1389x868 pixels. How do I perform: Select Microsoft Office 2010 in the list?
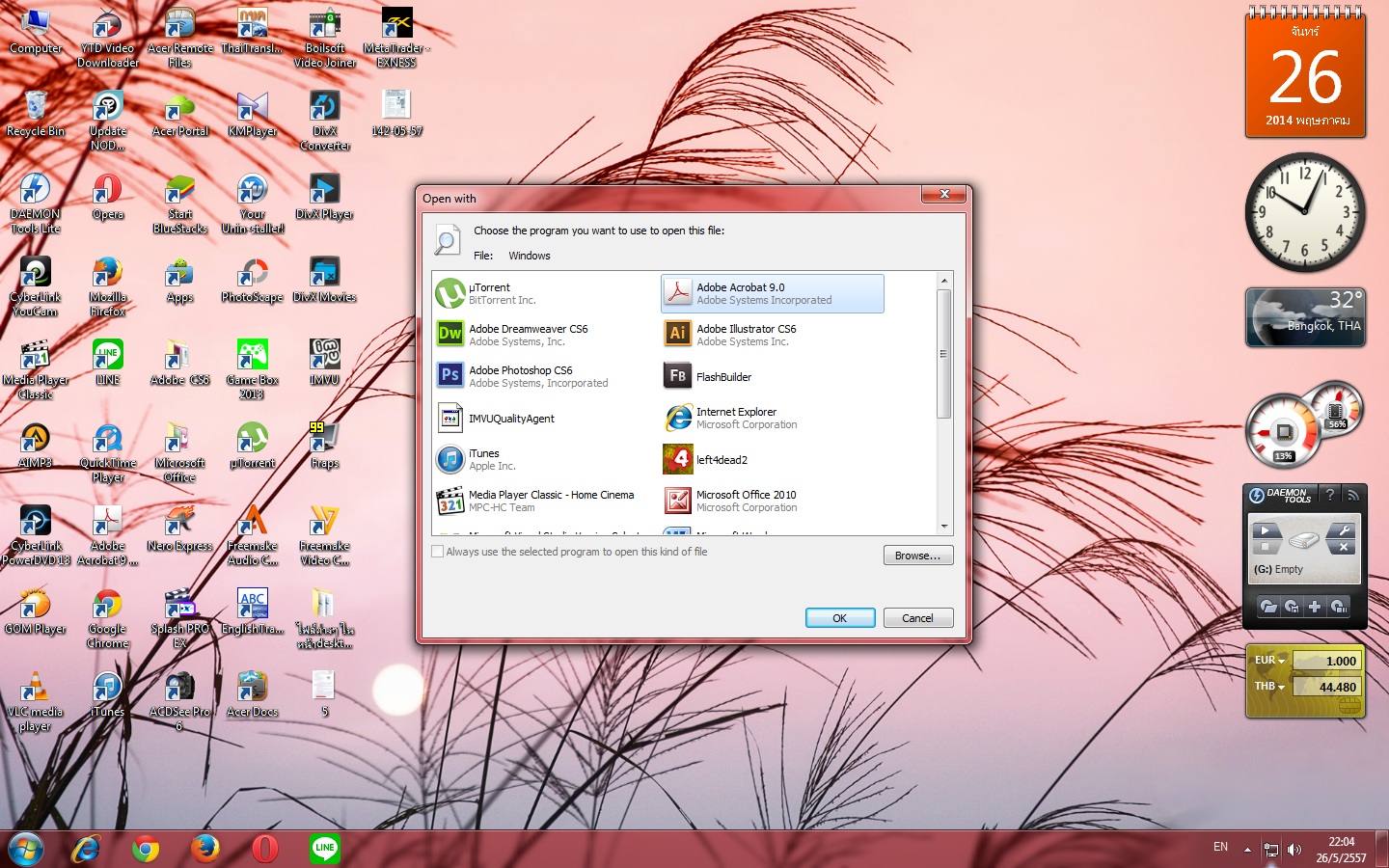[746, 501]
